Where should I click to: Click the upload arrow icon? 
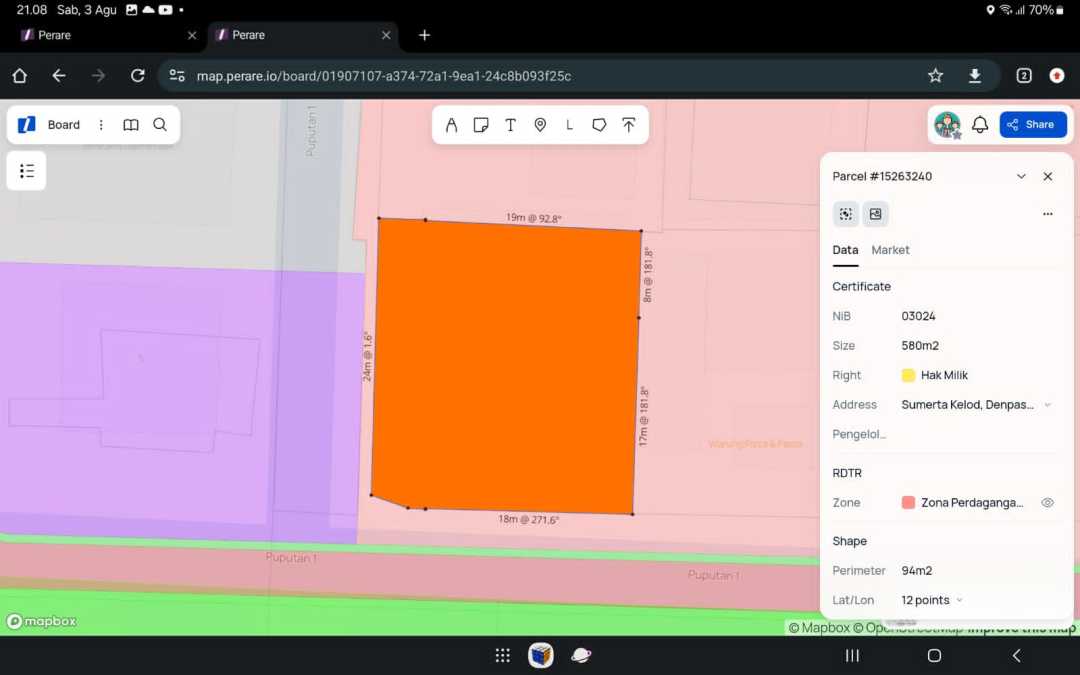point(628,125)
